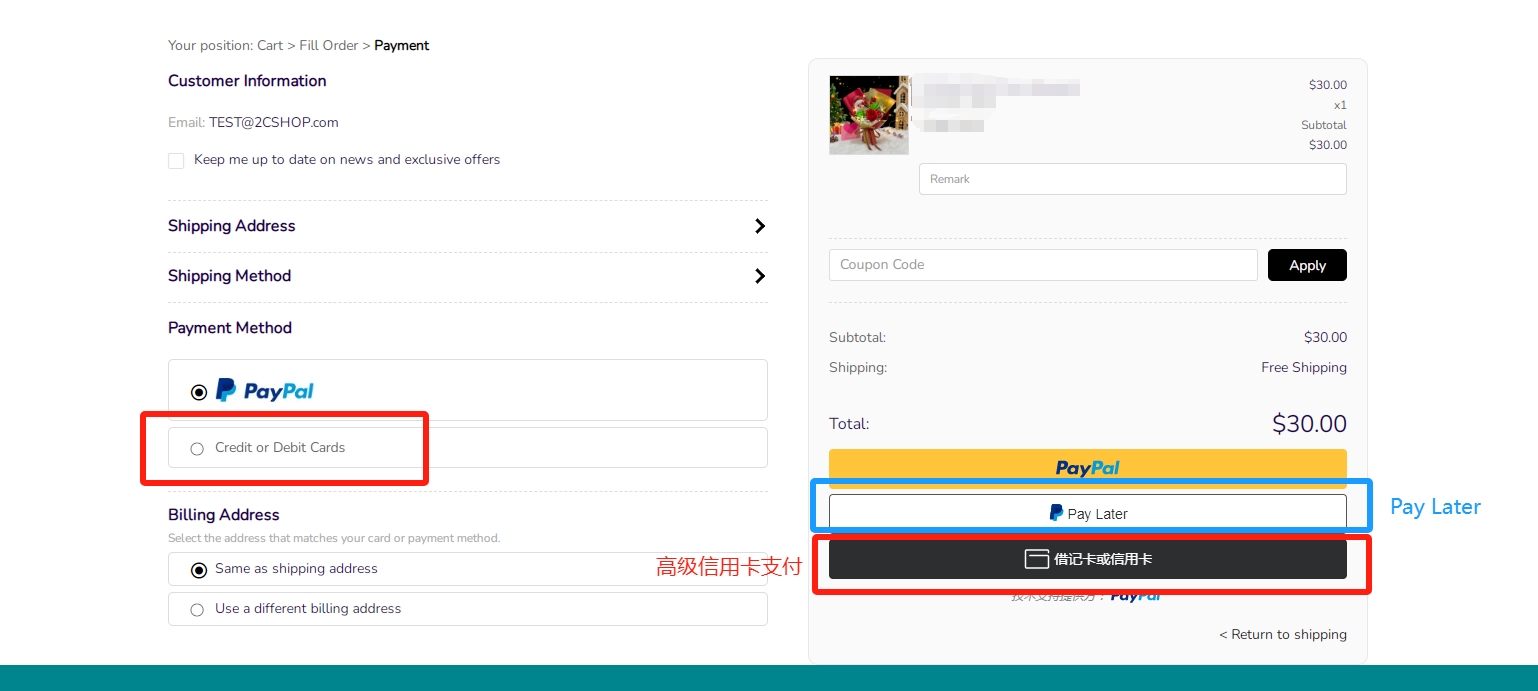Choose Same as shipping address radio

[x=199, y=570]
